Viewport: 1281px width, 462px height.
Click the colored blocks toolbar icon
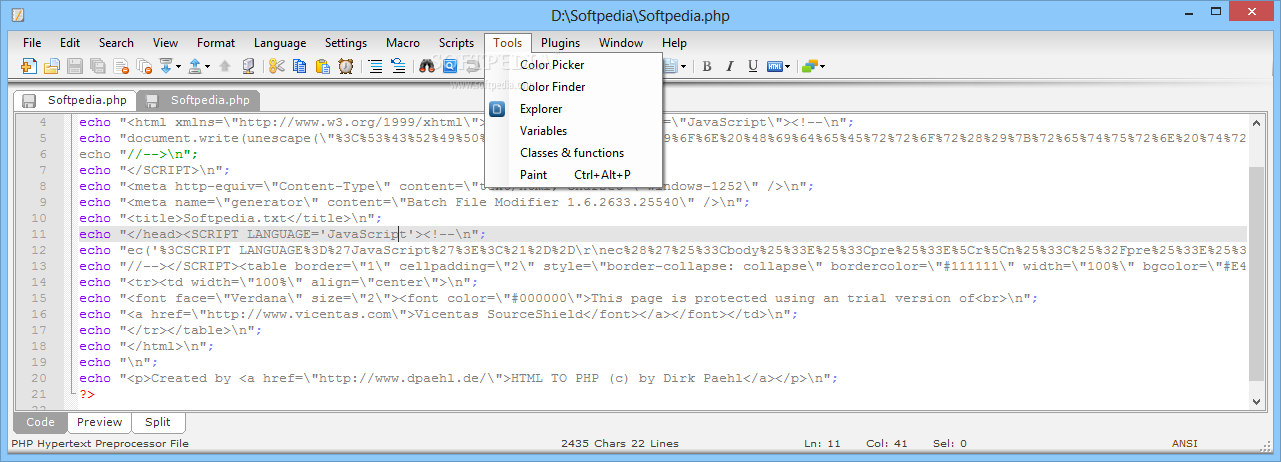(x=810, y=66)
